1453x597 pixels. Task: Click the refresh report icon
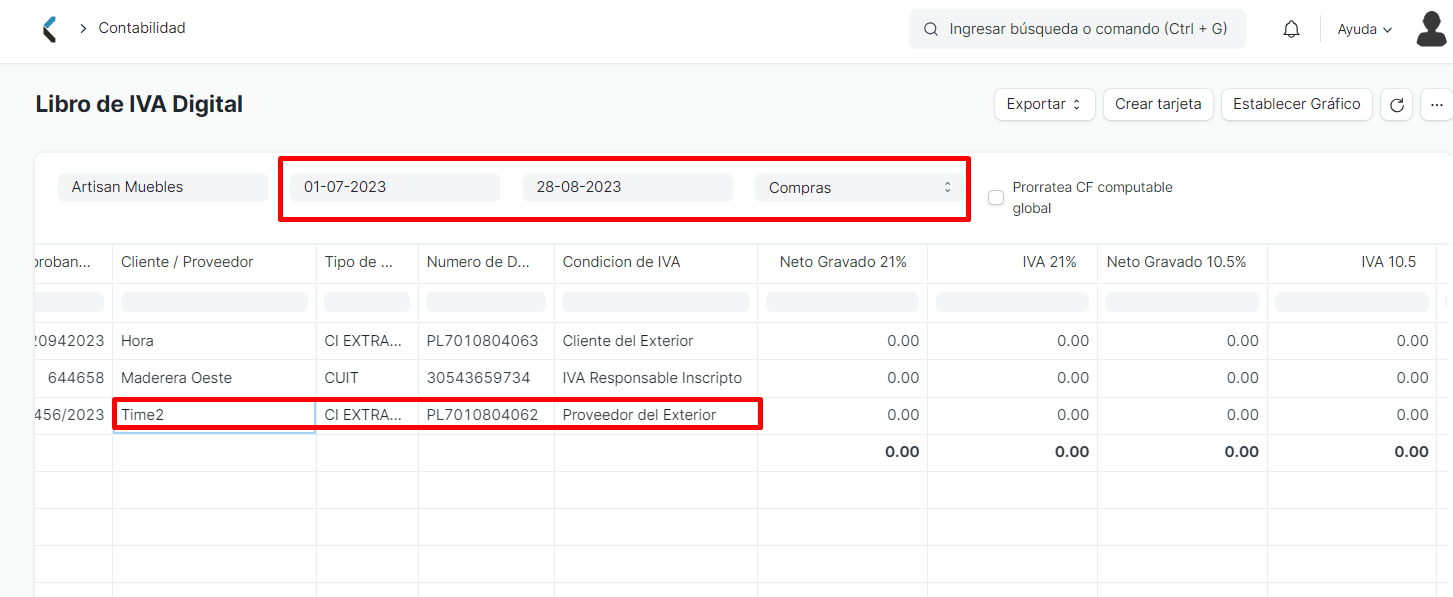[x=1396, y=104]
